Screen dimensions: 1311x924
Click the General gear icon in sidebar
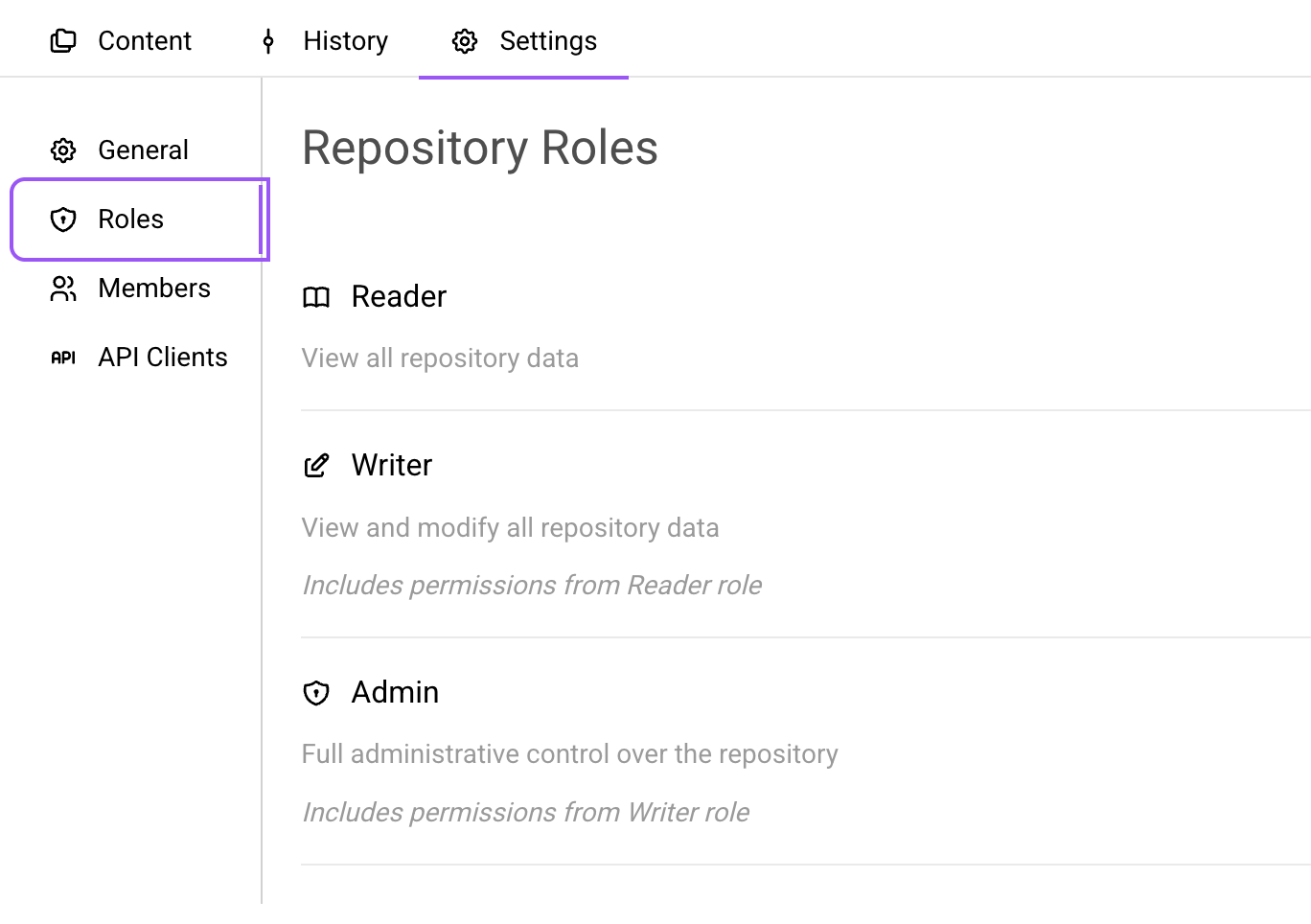point(63,150)
